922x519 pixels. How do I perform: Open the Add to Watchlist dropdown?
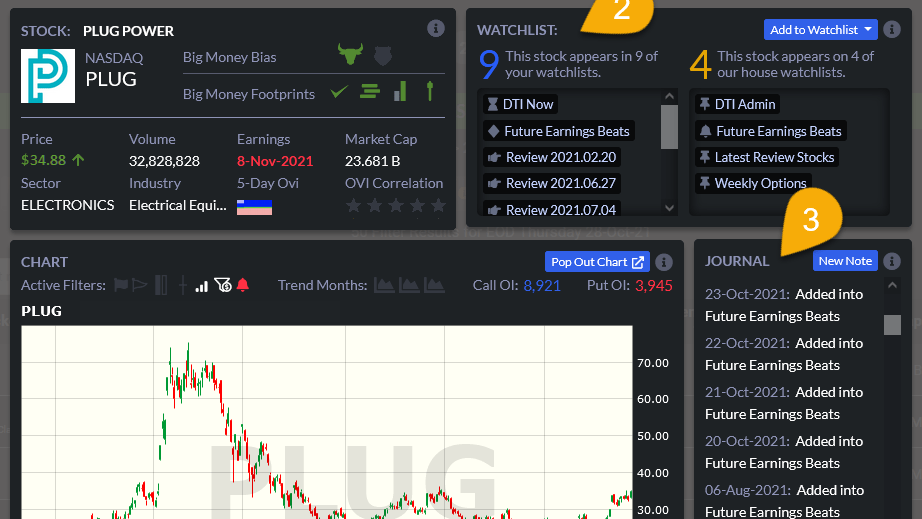tap(820, 29)
